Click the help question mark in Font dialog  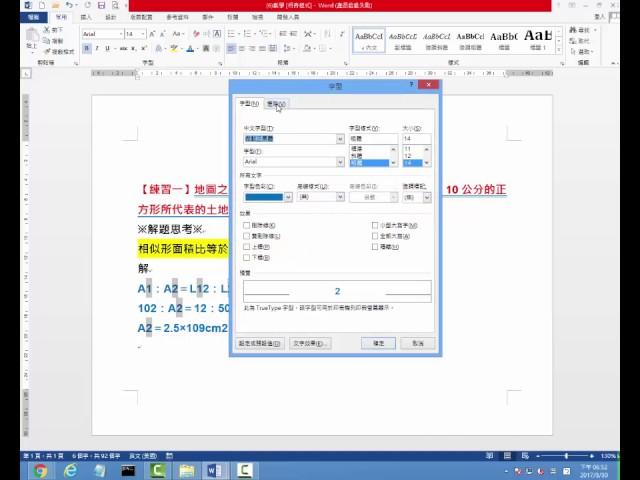tap(411, 86)
